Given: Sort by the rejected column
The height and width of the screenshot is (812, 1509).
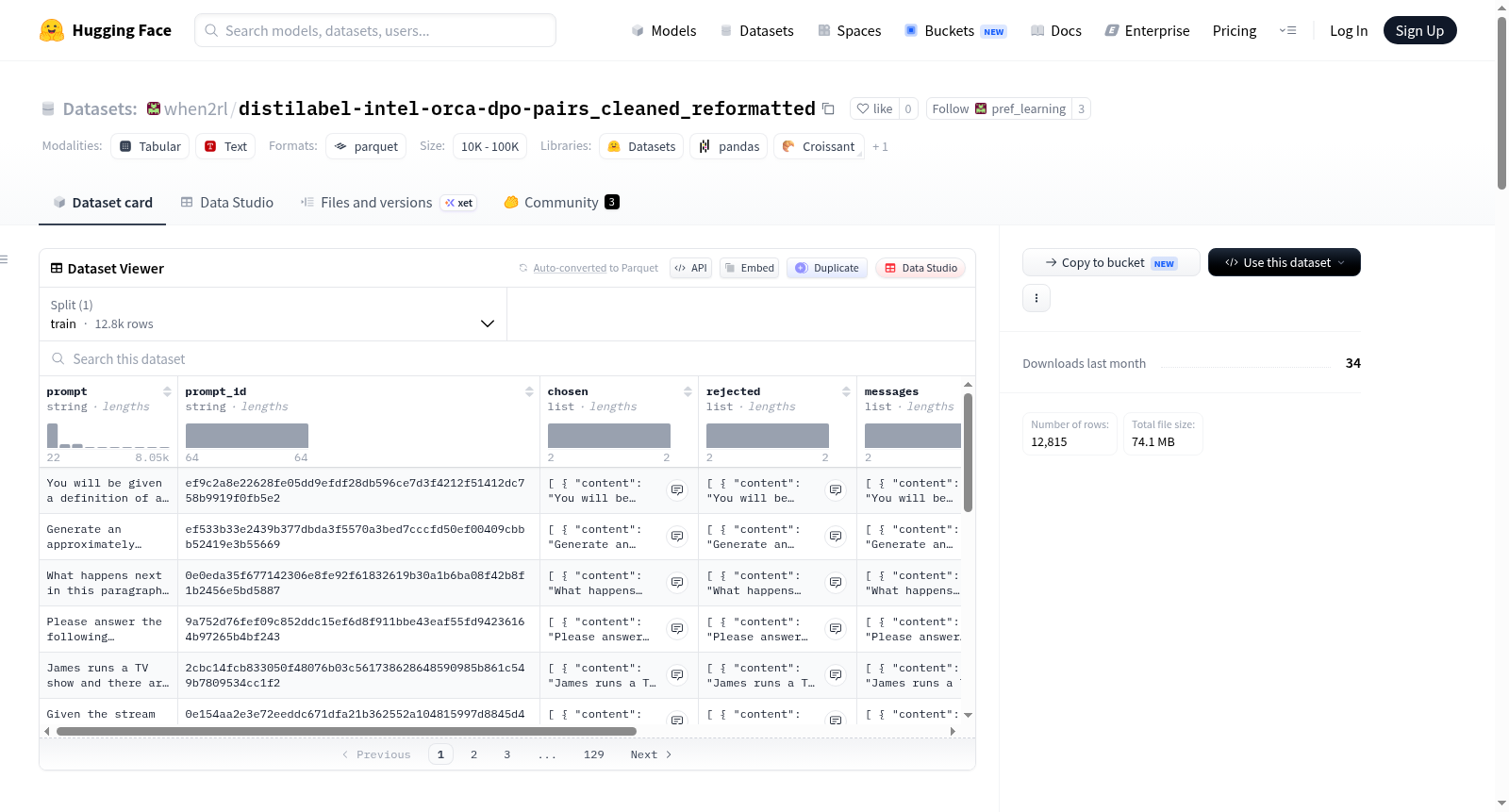Looking at the screenshot, I should pyautogui.click(x=846, y=392).
